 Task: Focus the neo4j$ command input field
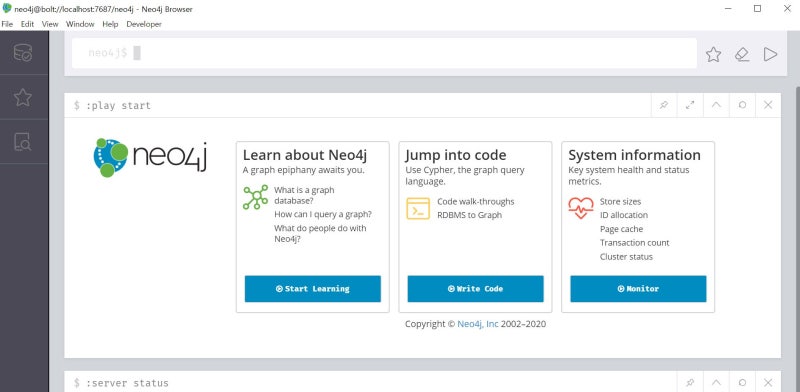point(384,53)
